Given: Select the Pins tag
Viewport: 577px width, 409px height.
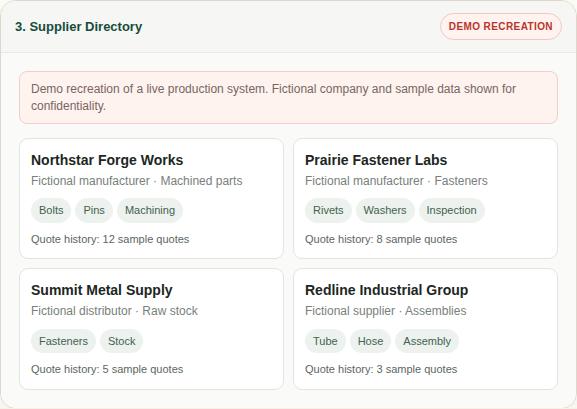Looking at the screenshot, I should click(94, 210).
